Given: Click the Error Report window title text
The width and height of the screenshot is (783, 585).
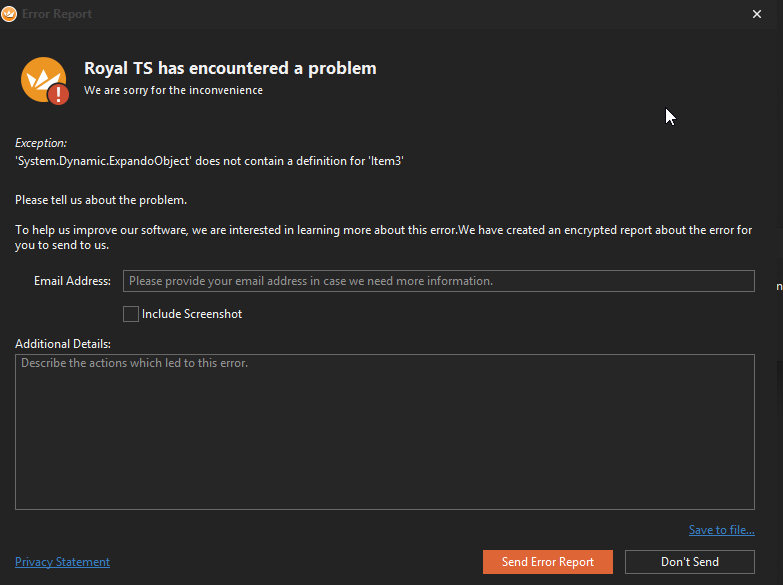Looking at the screenshot, I should (57, 14).
